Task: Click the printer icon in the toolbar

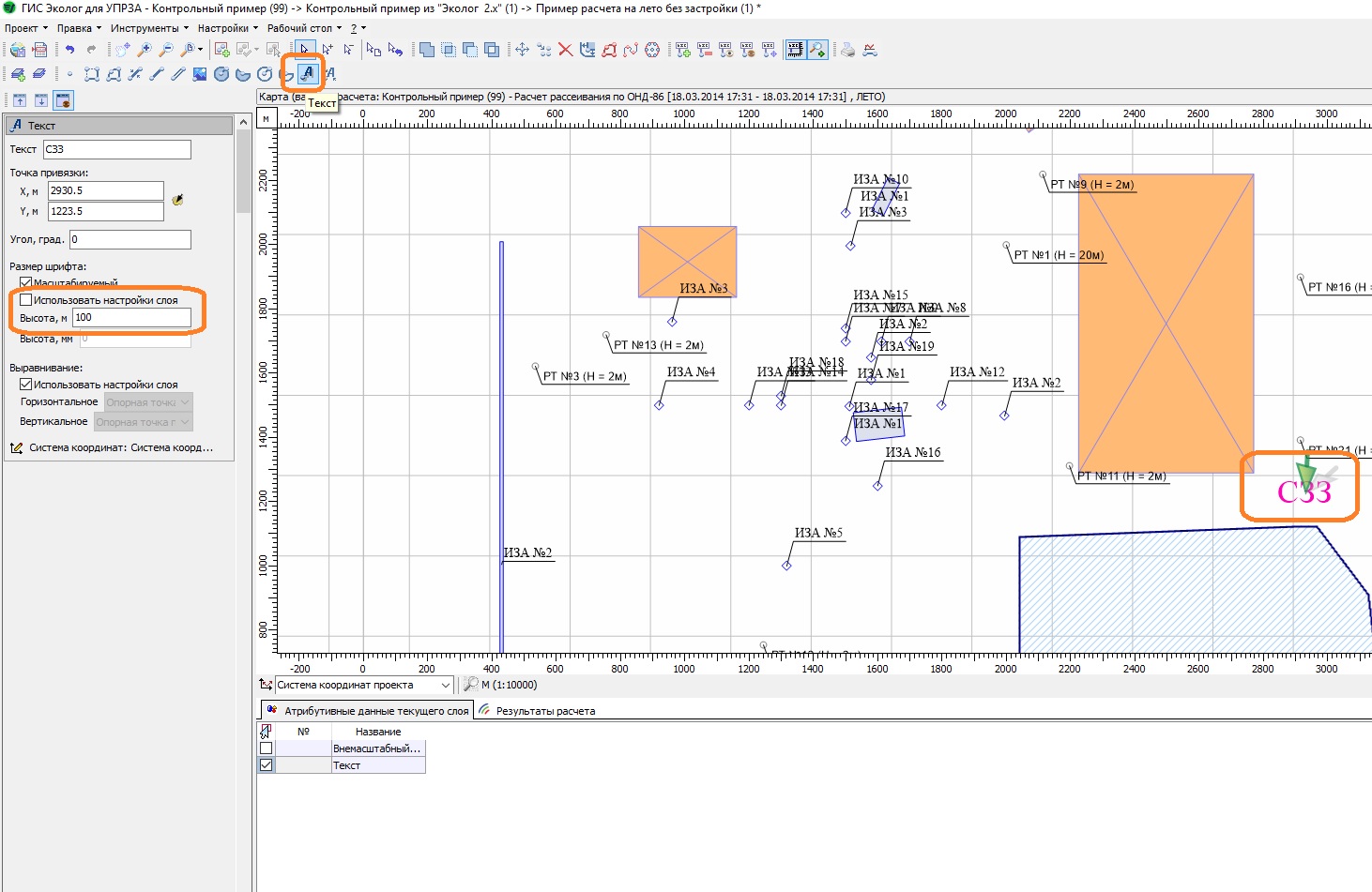Action: 847,50
